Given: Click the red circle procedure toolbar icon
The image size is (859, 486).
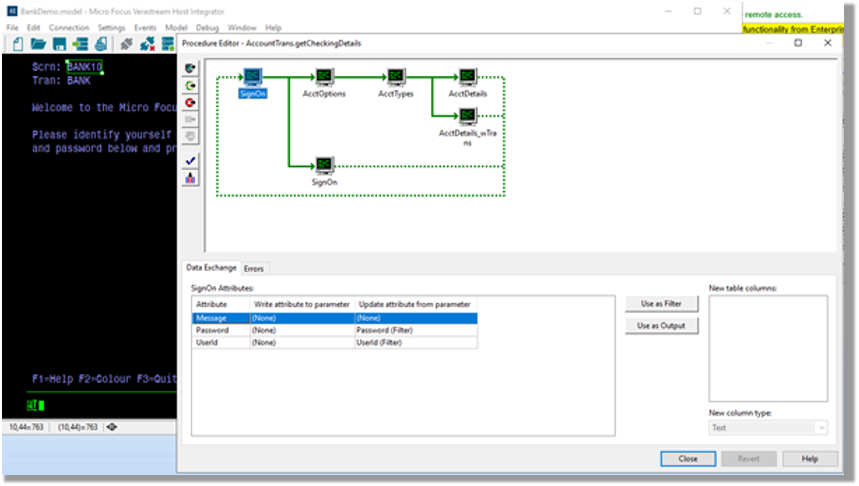Looking at the screenshot, I should tap(190, 102).
